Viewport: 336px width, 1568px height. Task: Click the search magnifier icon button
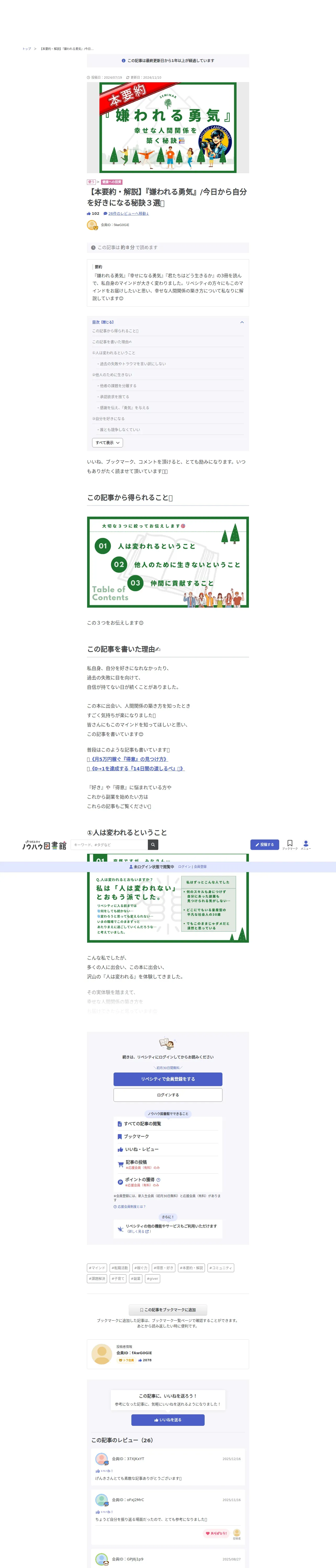pos(153,844)
